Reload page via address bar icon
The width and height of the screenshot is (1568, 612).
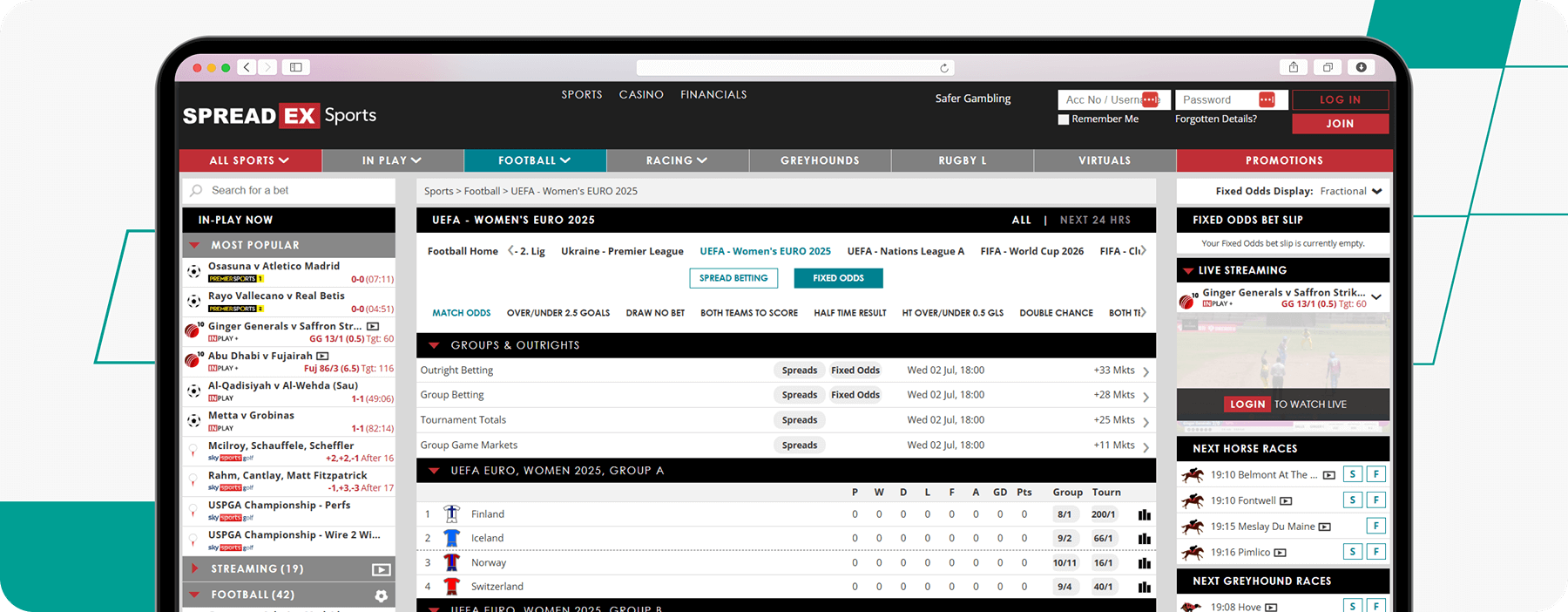[x=943, y=68]
